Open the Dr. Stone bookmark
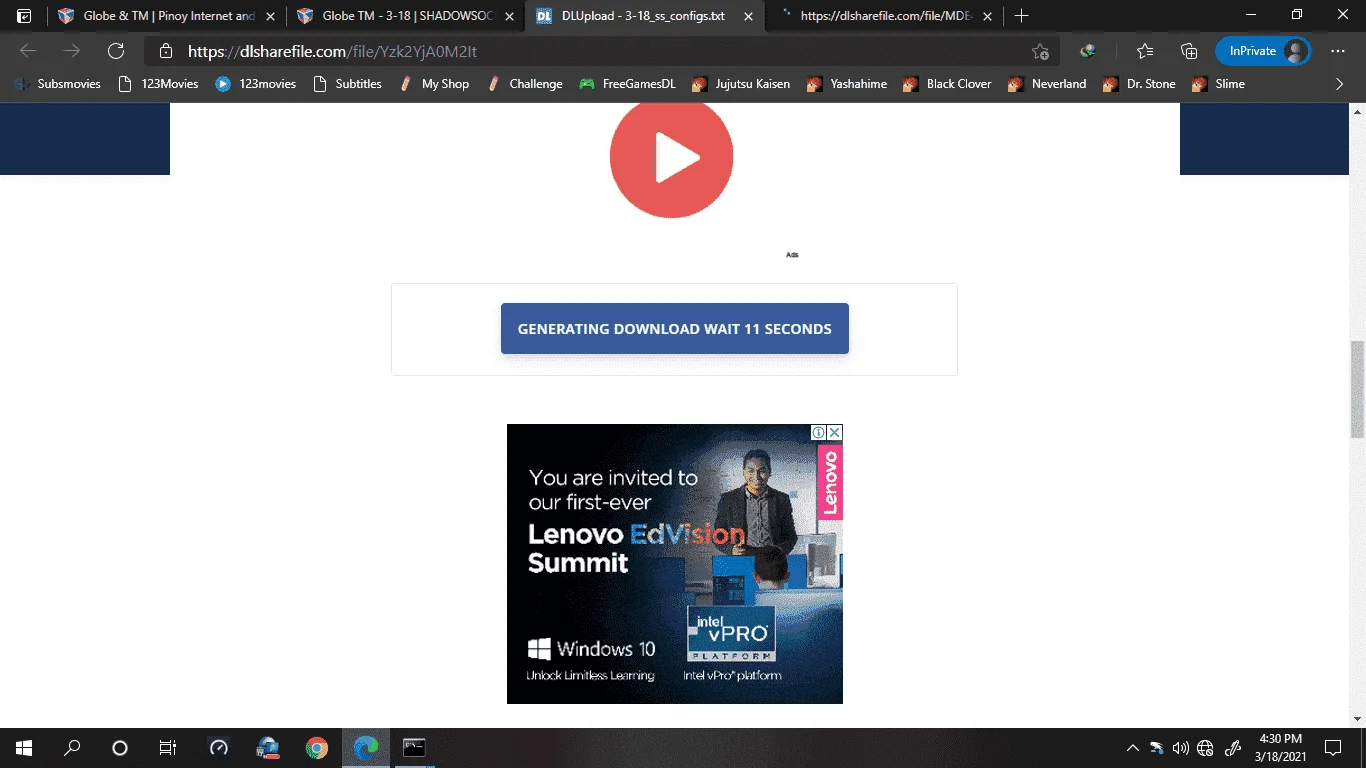 pos(1139,84)
